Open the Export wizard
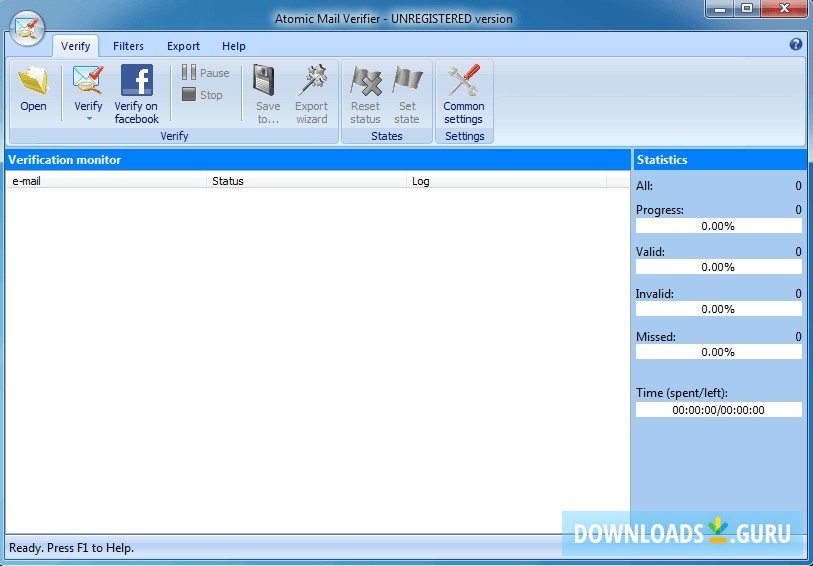 (311, 94)
